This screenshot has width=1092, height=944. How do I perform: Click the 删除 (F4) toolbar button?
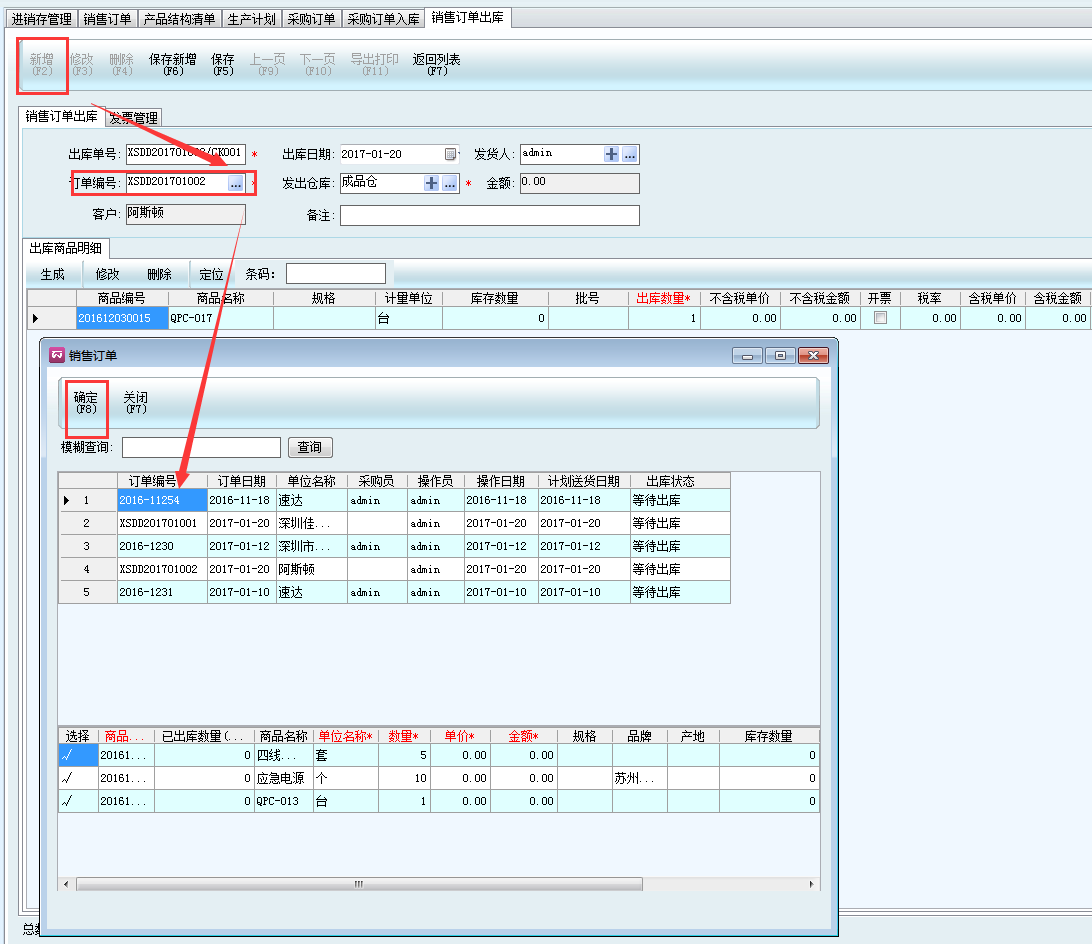click(122, 64)
